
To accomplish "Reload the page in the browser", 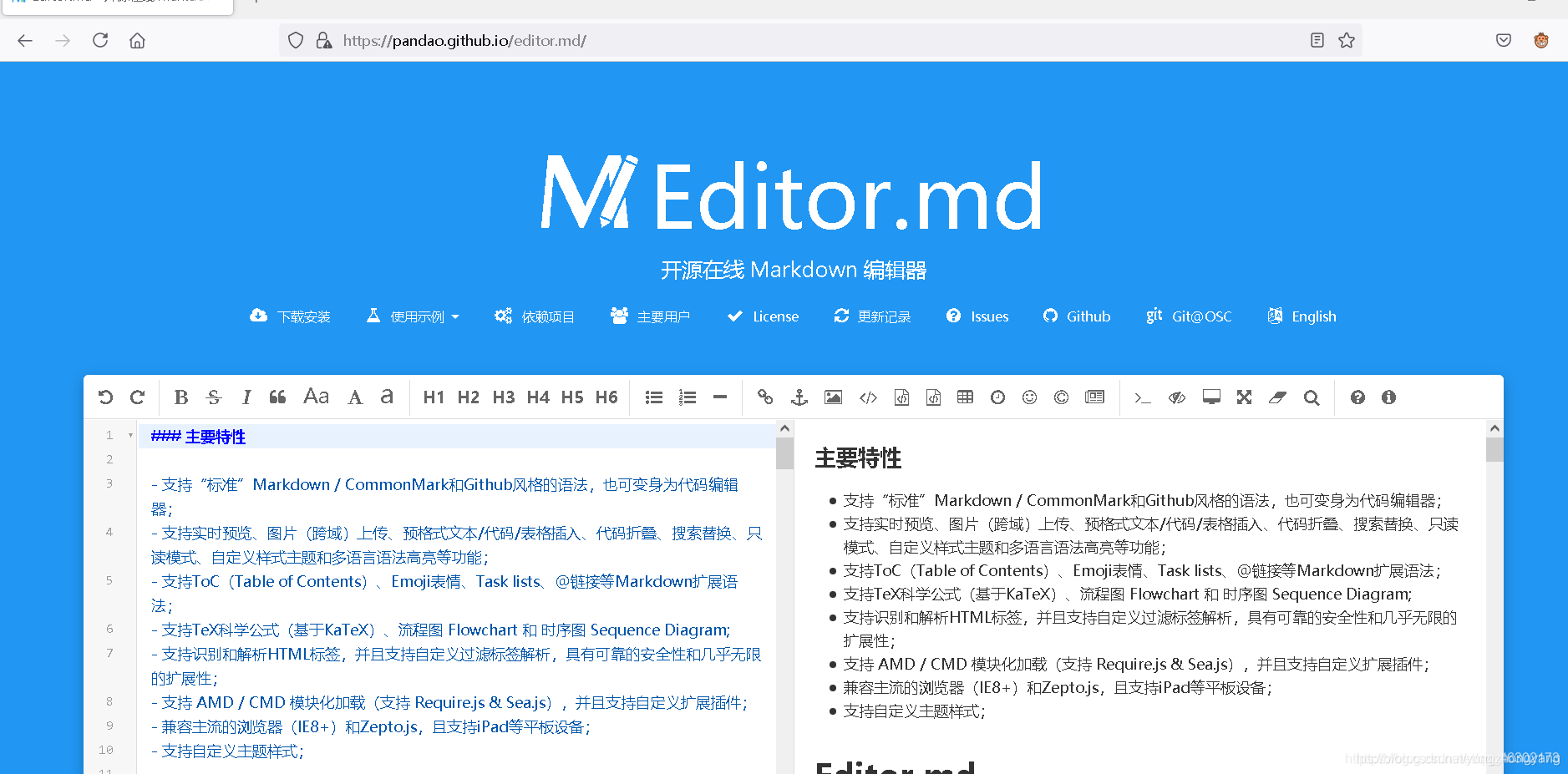I will [100, 40].
